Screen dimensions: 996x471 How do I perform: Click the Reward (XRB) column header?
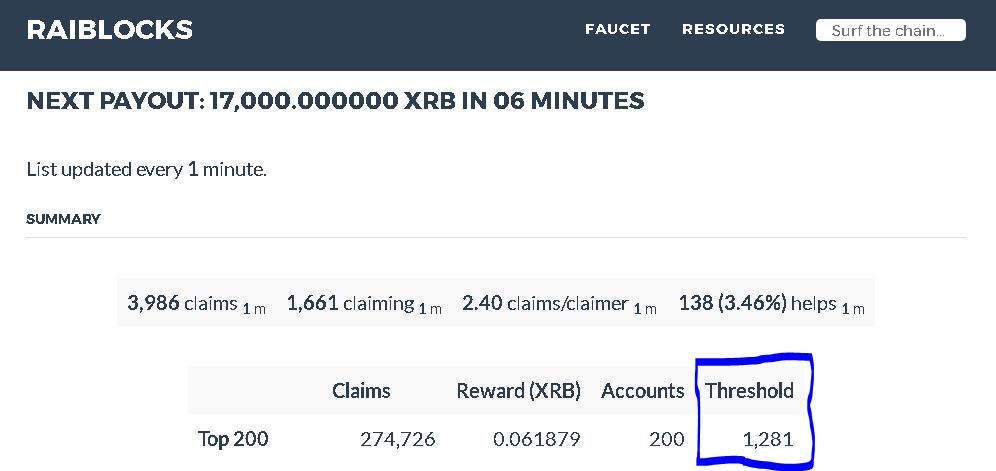(x=518, y=391)
